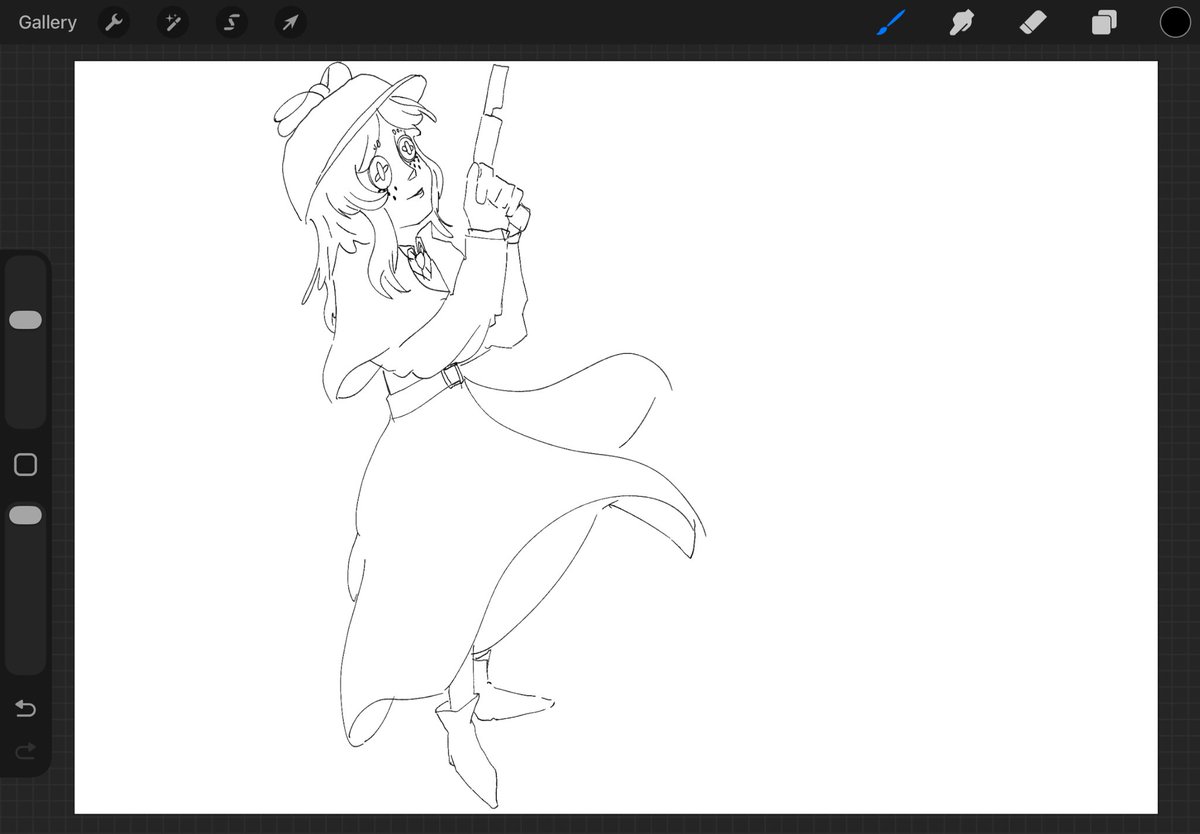
Task: Undo the last stroke
Action: pyautogui.click(x=25, y=709)
